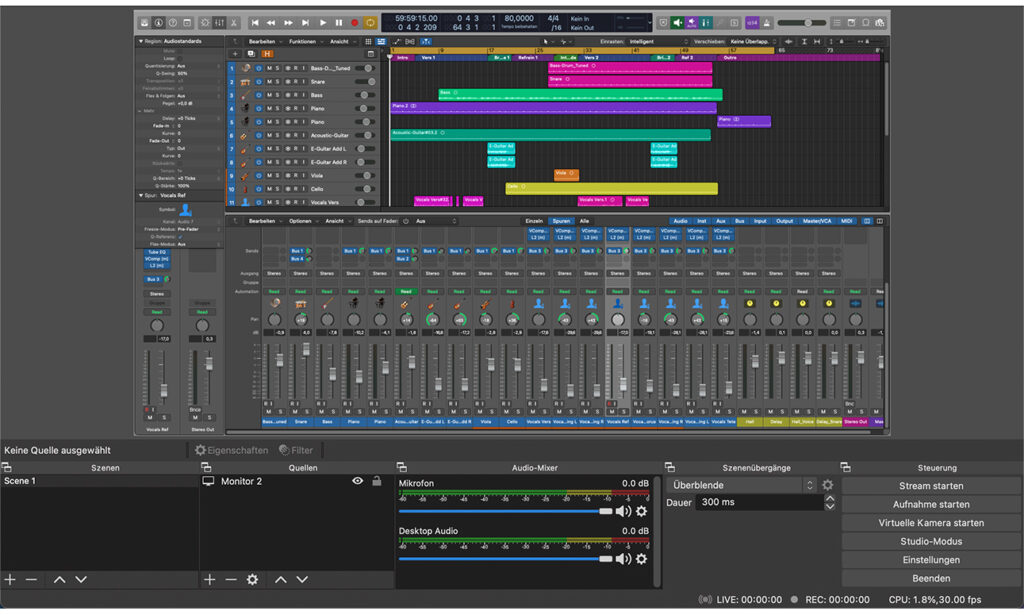The height and width of the screenshot is (615, 1024).
Task: Click Stream starten button
Action: coord(931,486)
